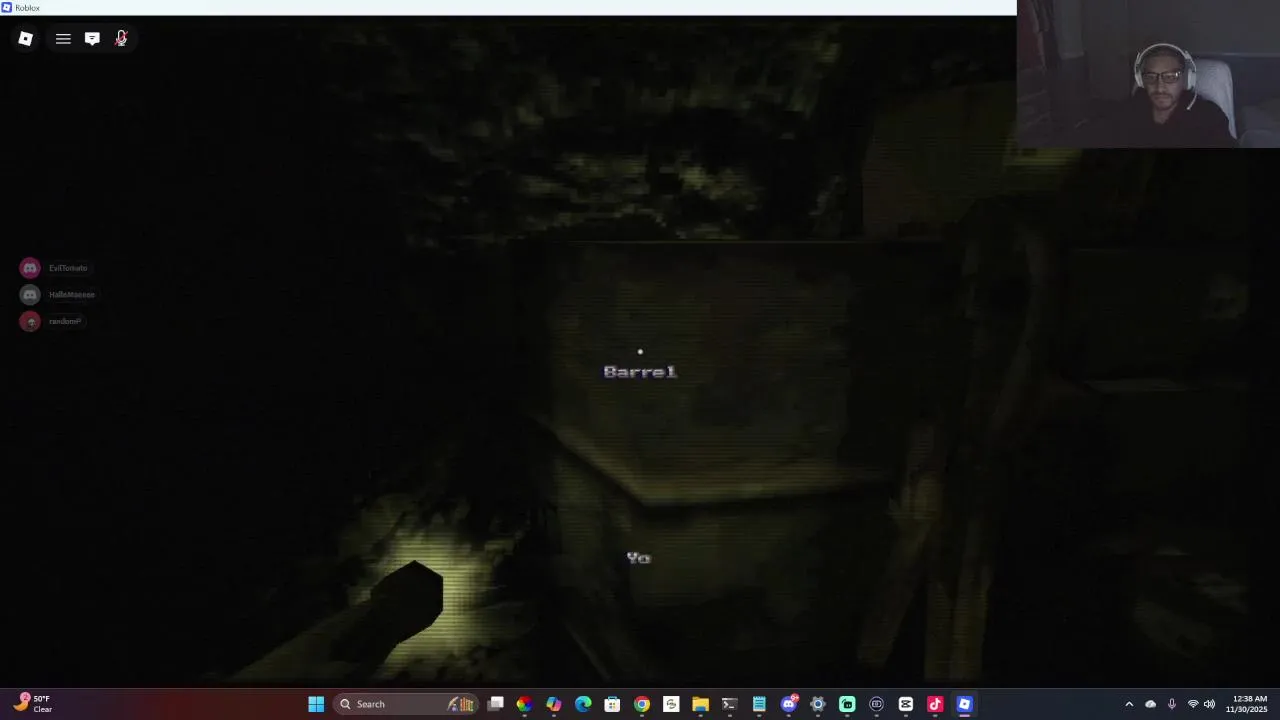Click the Discord avatar next to EvilTomato
Viewport: 1280px width, 720px height.
click(x=30, y=268)
